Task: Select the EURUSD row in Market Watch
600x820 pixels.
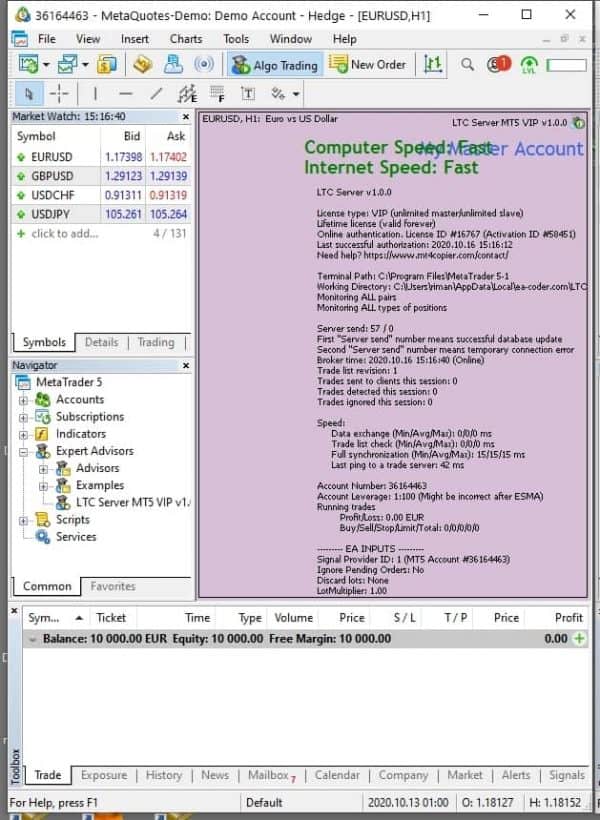Action: click(101, 157)
